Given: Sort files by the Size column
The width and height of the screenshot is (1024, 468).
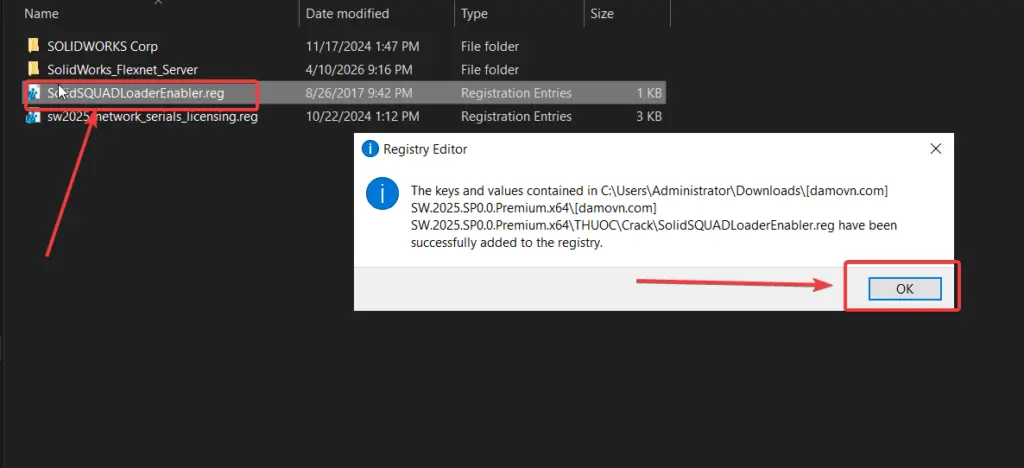Looking at the screenshot, I should click(602, 13).
